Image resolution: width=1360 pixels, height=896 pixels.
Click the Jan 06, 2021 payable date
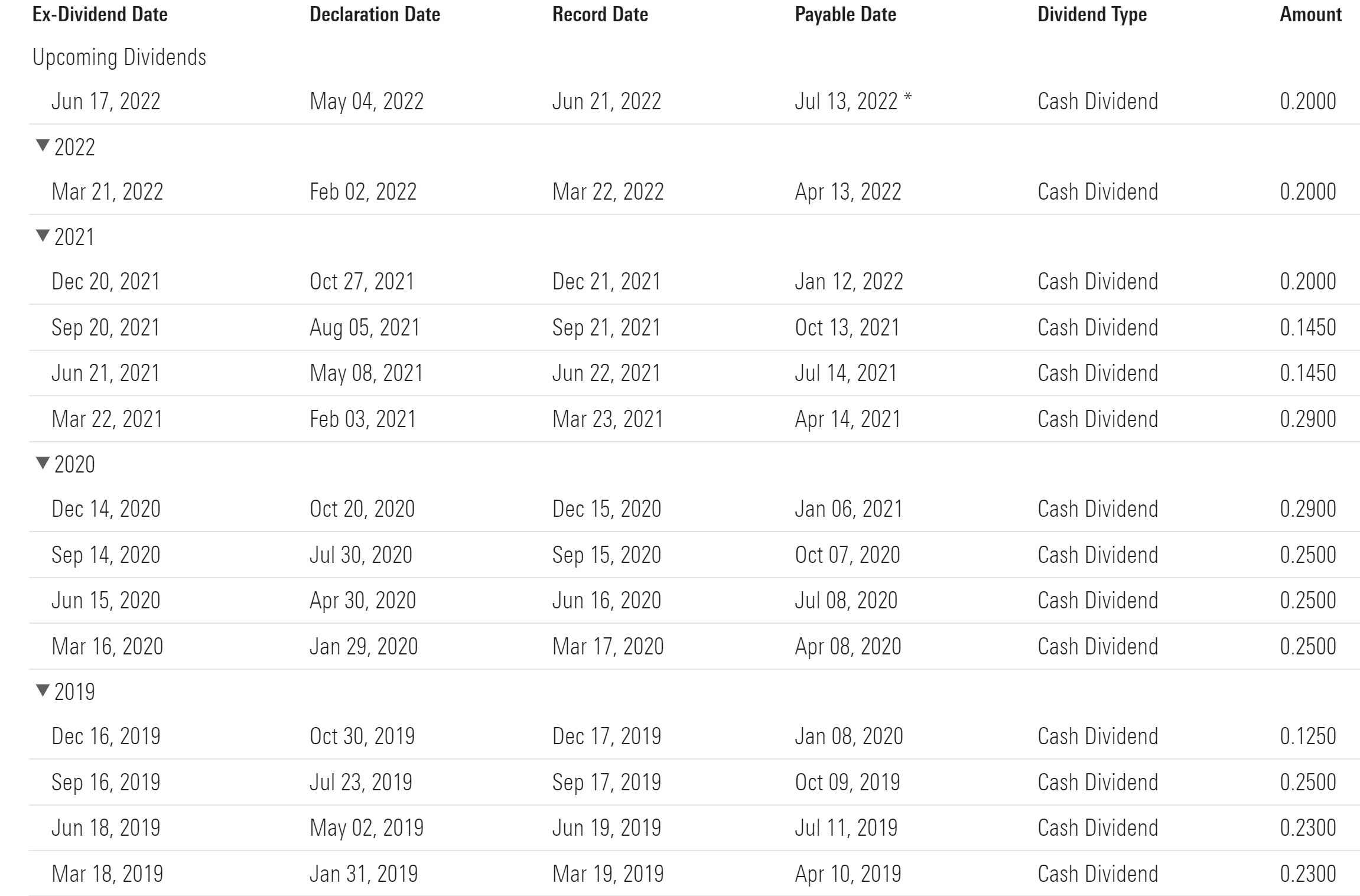[x=848, y=509]
